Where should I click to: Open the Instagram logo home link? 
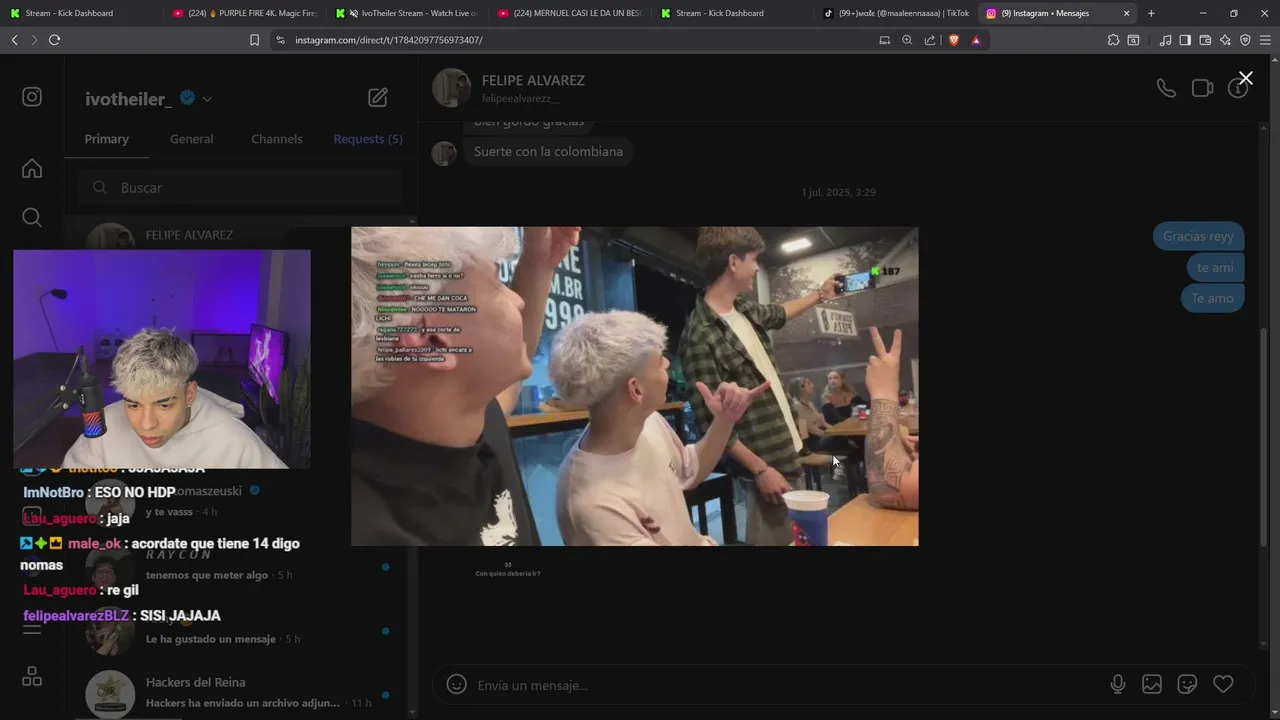point(32,97)
